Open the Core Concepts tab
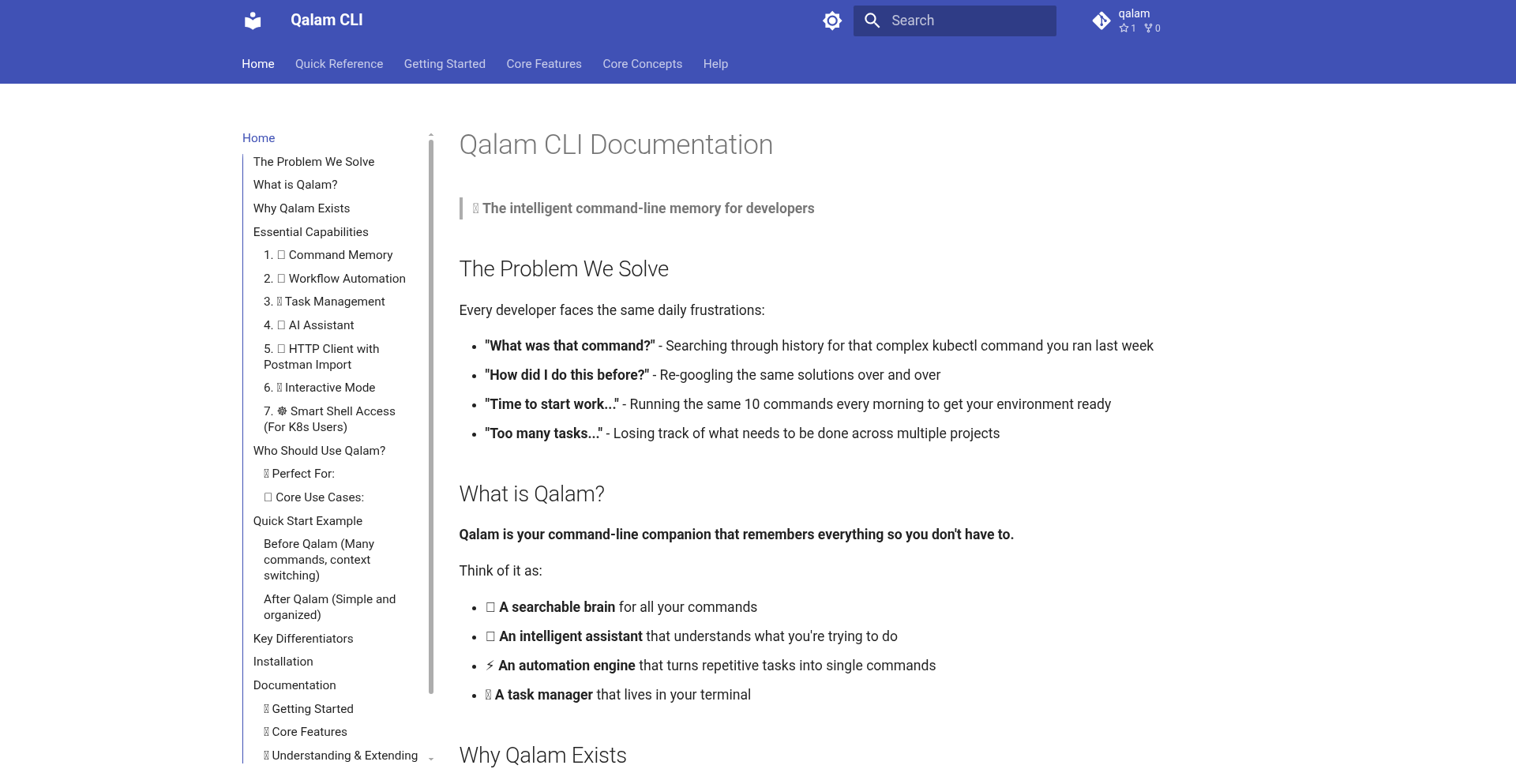This screenshot has height=784, width=1516. coord(642,64)
